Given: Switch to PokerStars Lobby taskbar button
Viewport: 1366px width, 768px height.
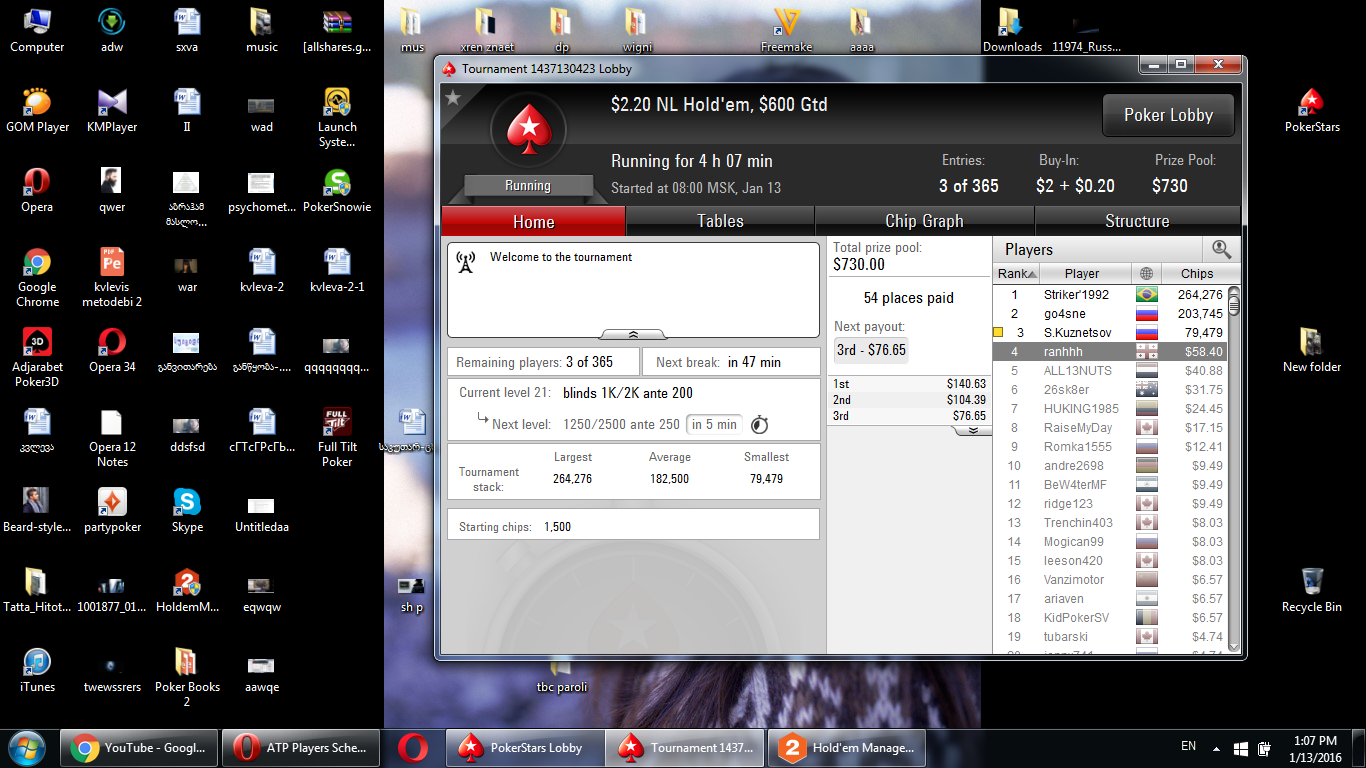Looking at the screenshot, I should (x=527, y=747).
